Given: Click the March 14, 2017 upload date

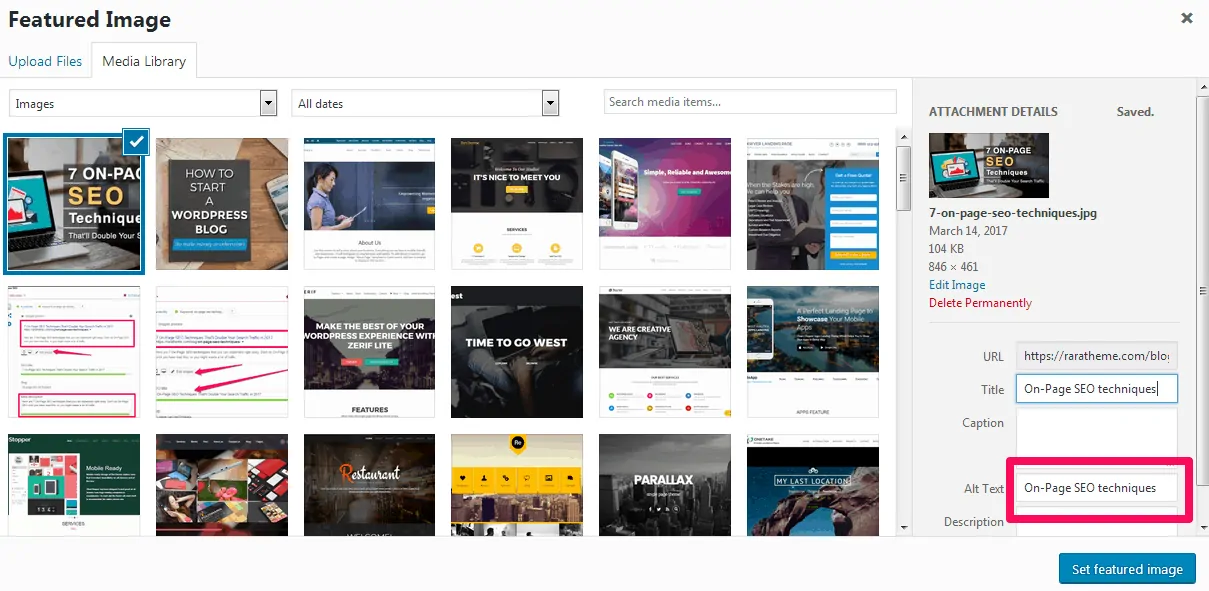Looking at the screenshot, I should [x=968, y=231].
